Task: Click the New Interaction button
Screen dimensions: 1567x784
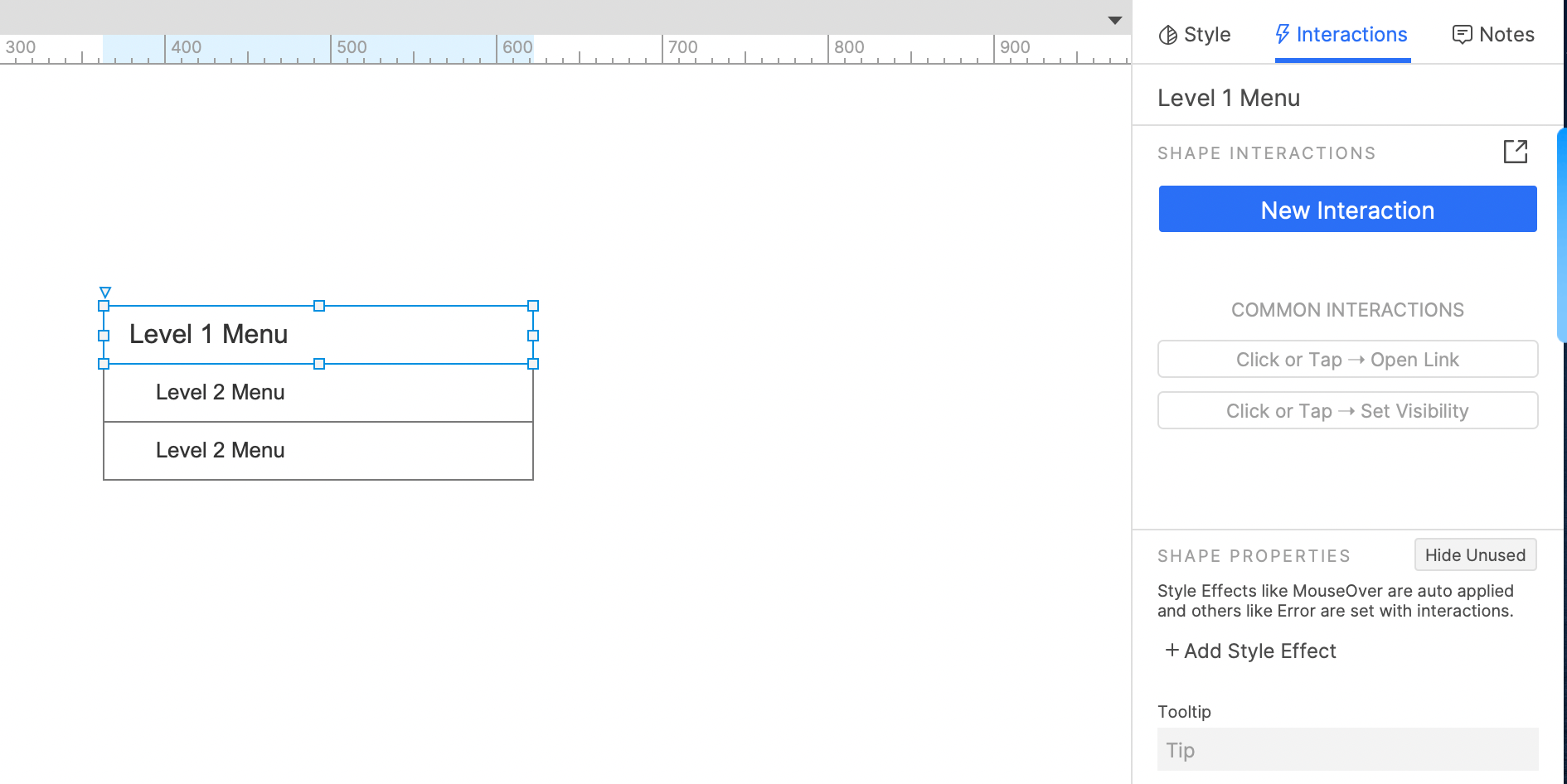Action: 1347,210
